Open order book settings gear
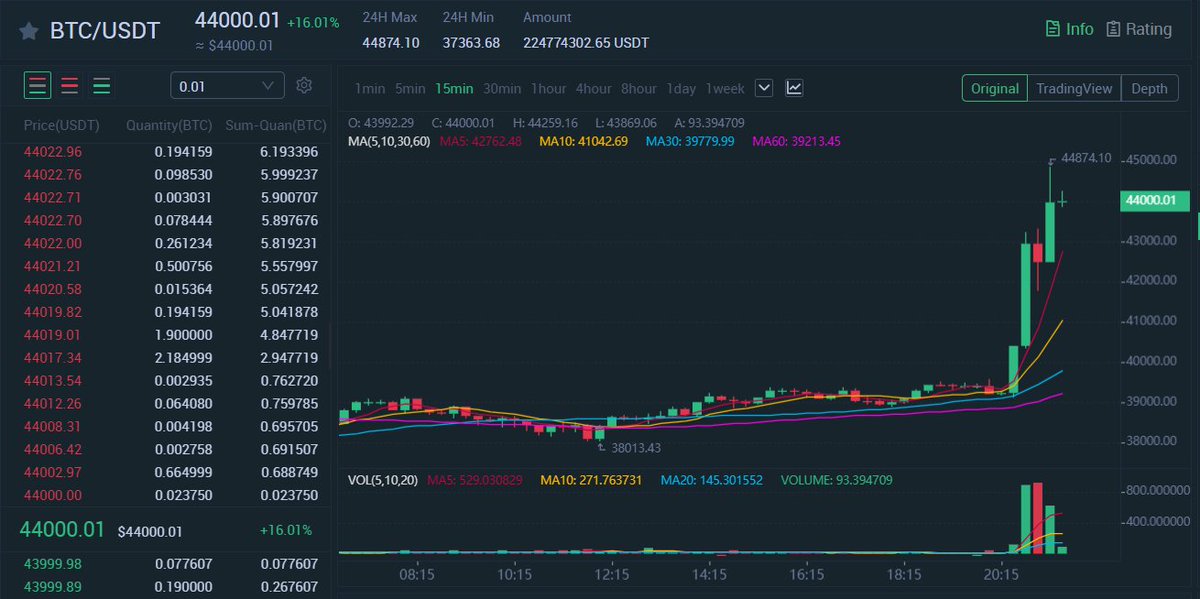This screenshot has width=1200, height=599. 305,86
